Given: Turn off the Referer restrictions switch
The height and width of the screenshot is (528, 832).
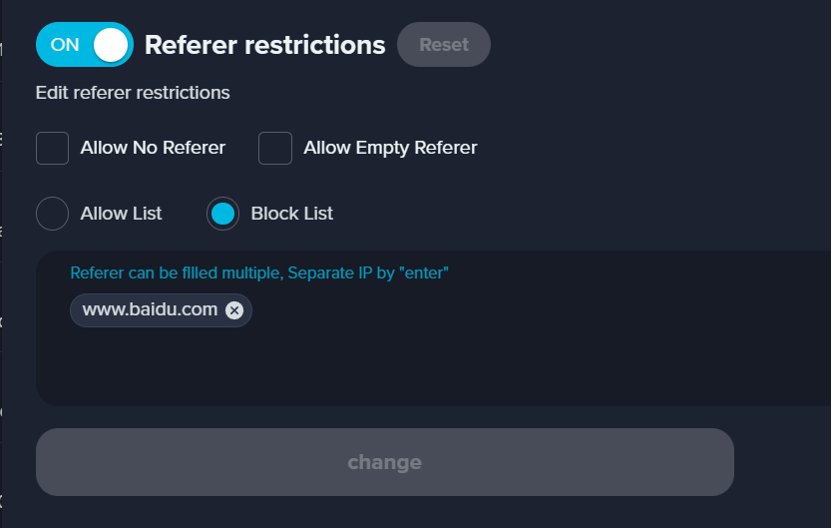Looking at the screenshot, I should coord(84,45).
